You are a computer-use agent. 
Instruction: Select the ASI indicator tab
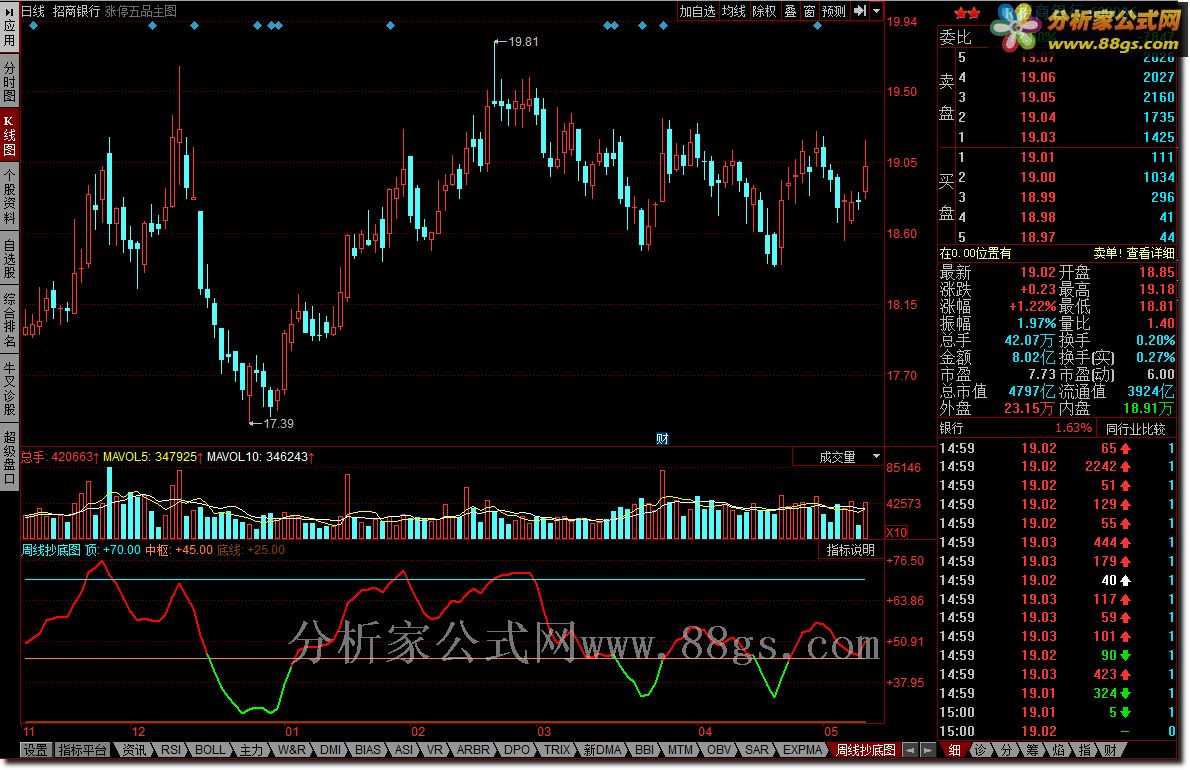tap(404, 750)
